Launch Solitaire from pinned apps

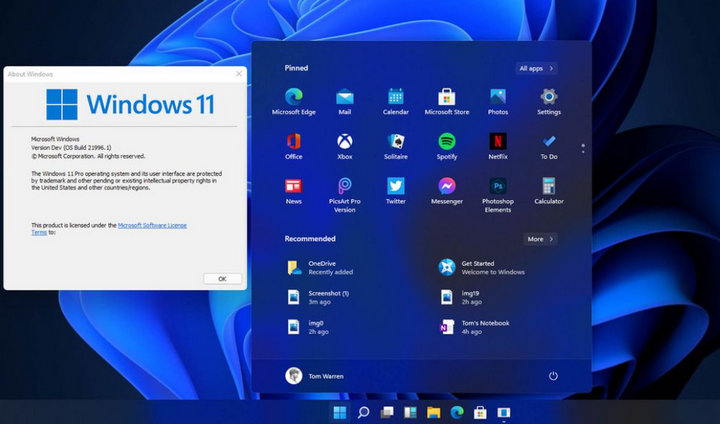pos(395,146)
